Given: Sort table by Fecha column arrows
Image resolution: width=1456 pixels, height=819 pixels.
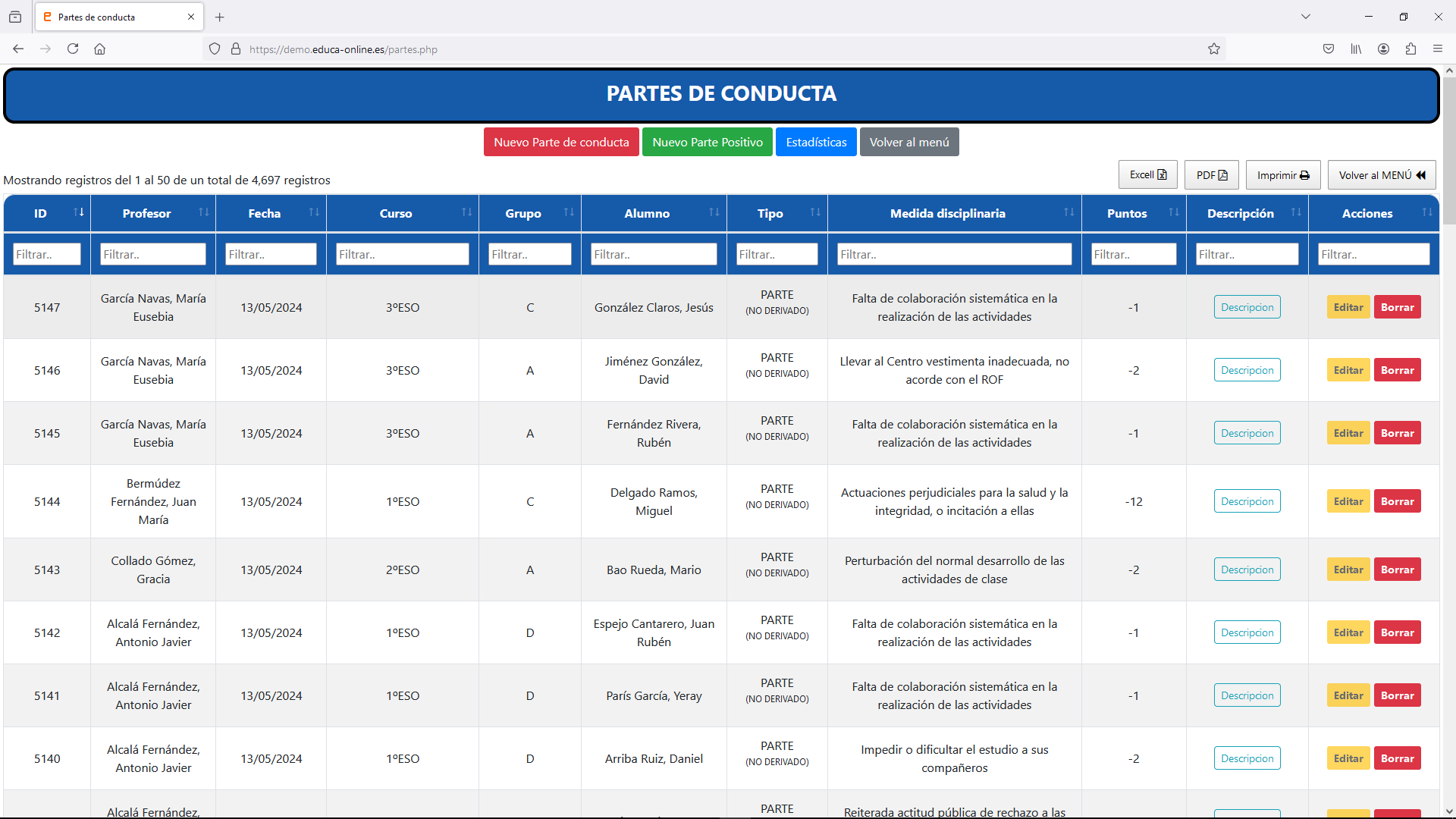Looking at the screenshot, I should (x=314, y=213).
